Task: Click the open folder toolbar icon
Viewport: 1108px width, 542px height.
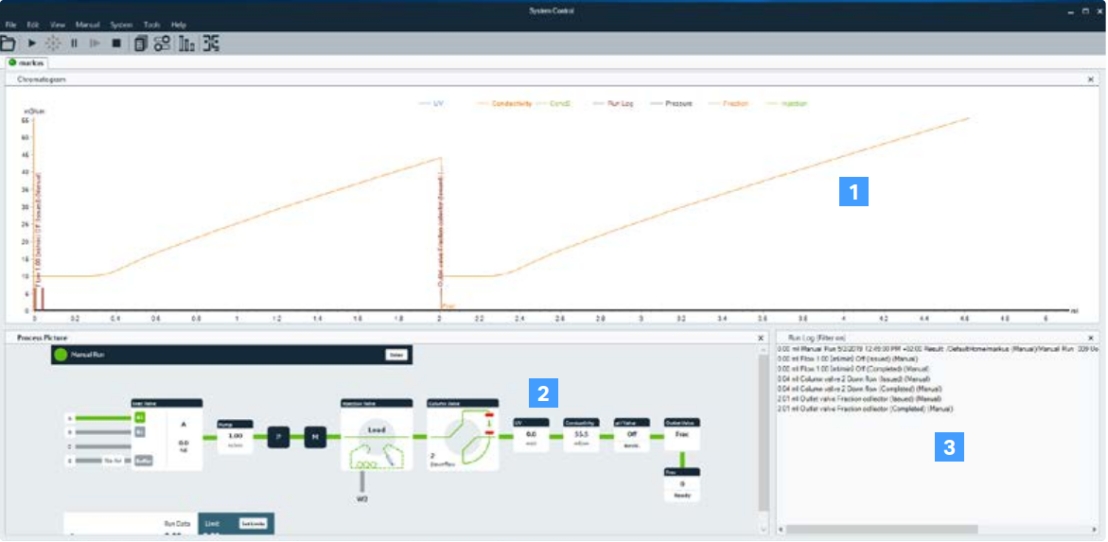Action: click(8, 43)
